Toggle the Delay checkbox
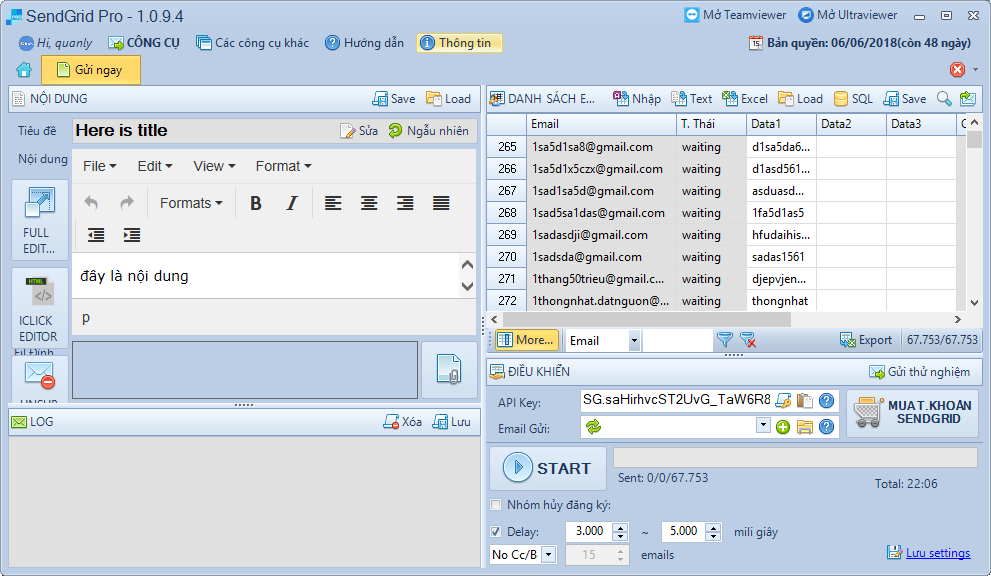 click(496, 532)
